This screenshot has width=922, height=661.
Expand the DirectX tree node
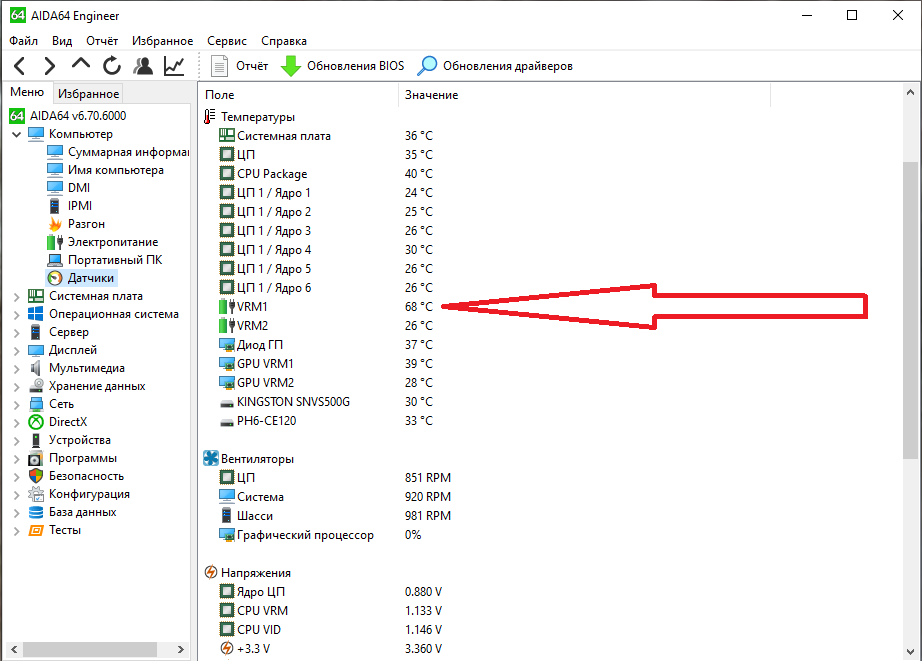16,423
